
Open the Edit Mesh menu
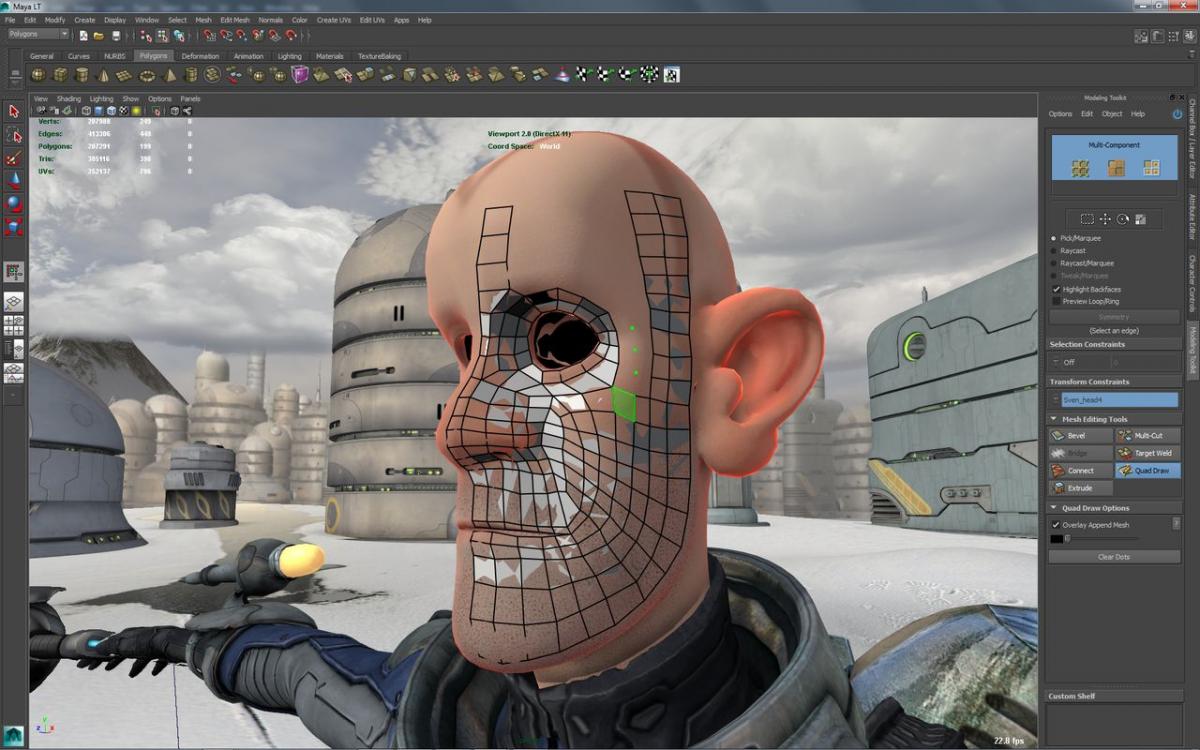click(x=235, y=20)
